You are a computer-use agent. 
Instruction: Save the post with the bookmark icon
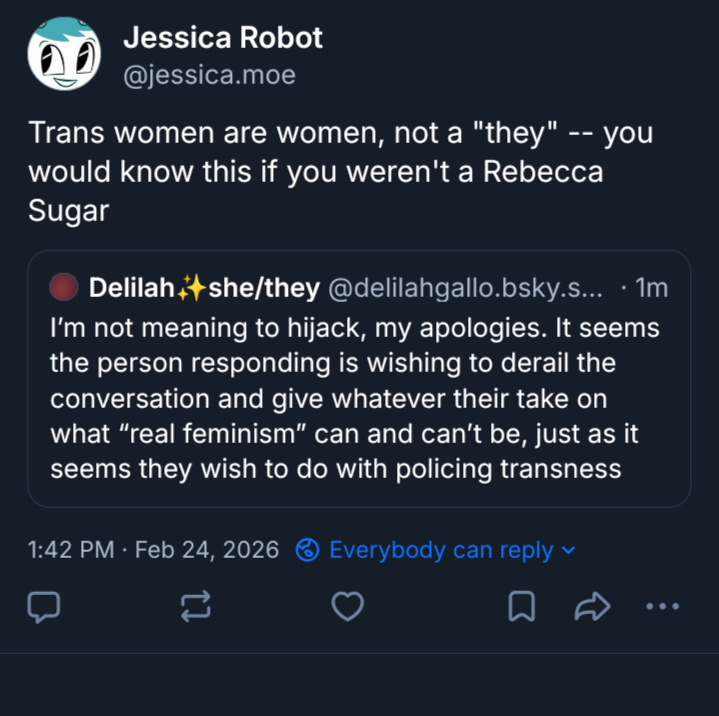[521, 606]
